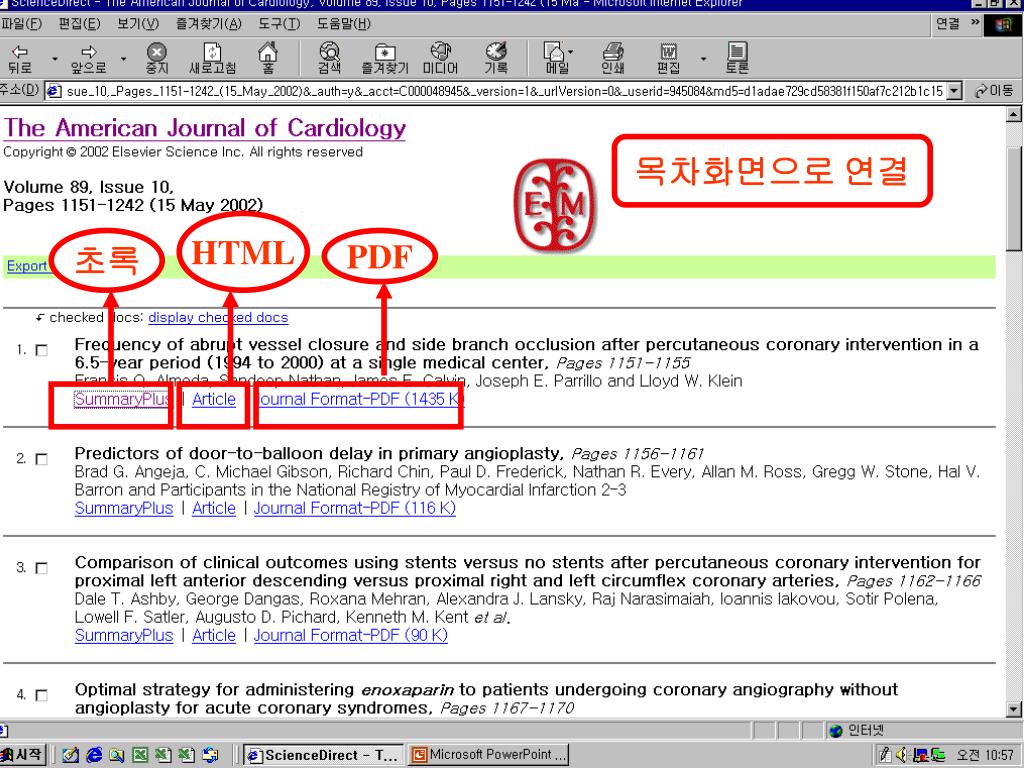Click the Windows logo throbber icon
The width and height of the screenshot is (1024, 768).
(1004, 25)
